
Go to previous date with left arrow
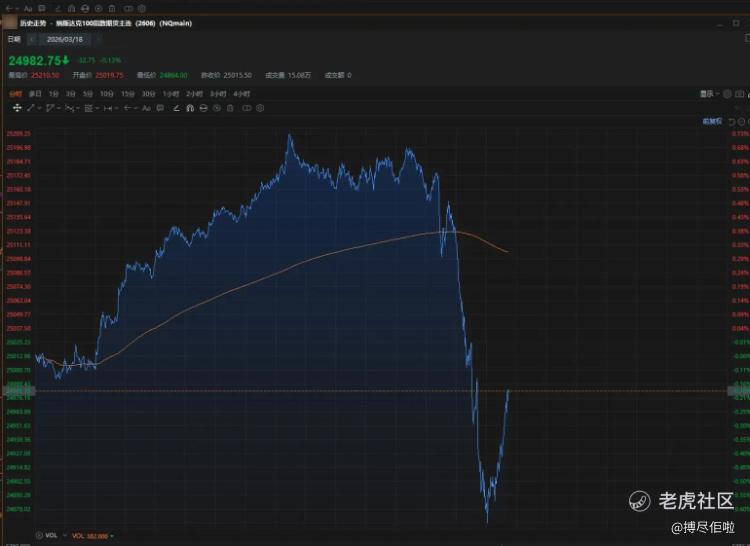32,39
